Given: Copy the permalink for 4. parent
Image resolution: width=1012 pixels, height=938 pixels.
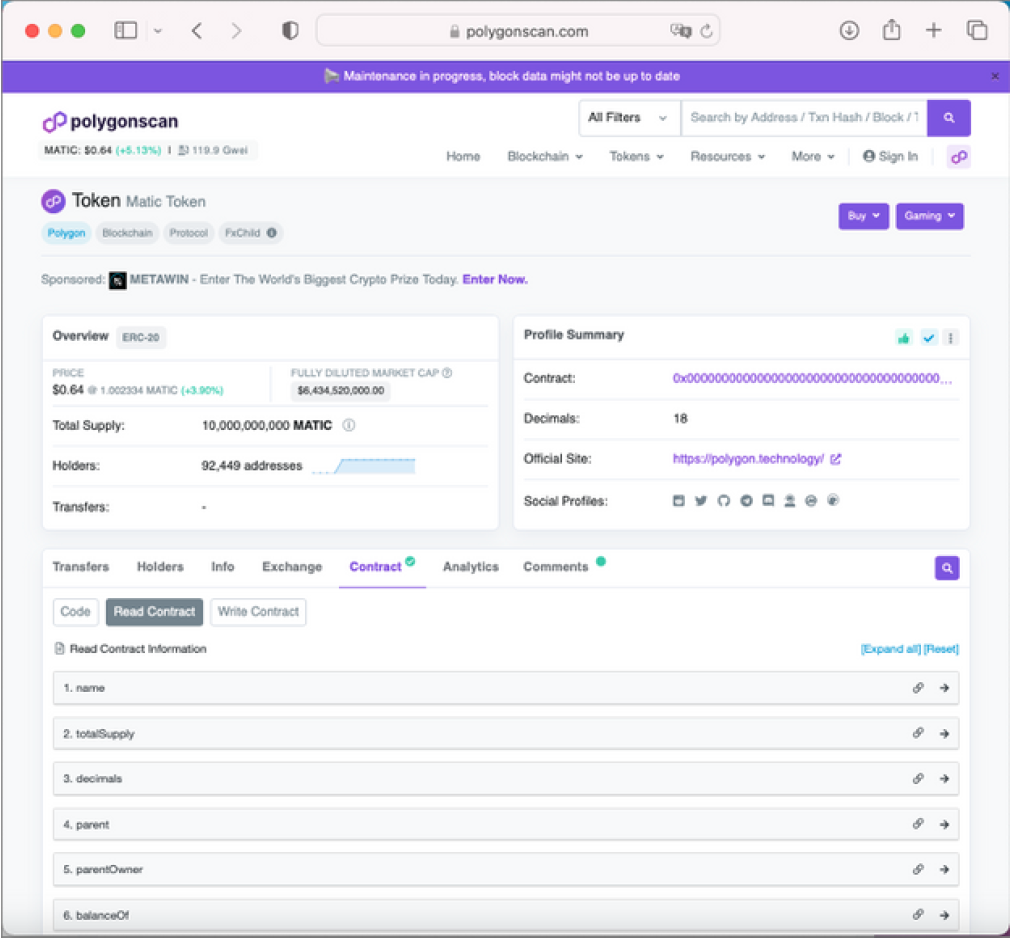Looking at the screenshot, I should (918, 824).
